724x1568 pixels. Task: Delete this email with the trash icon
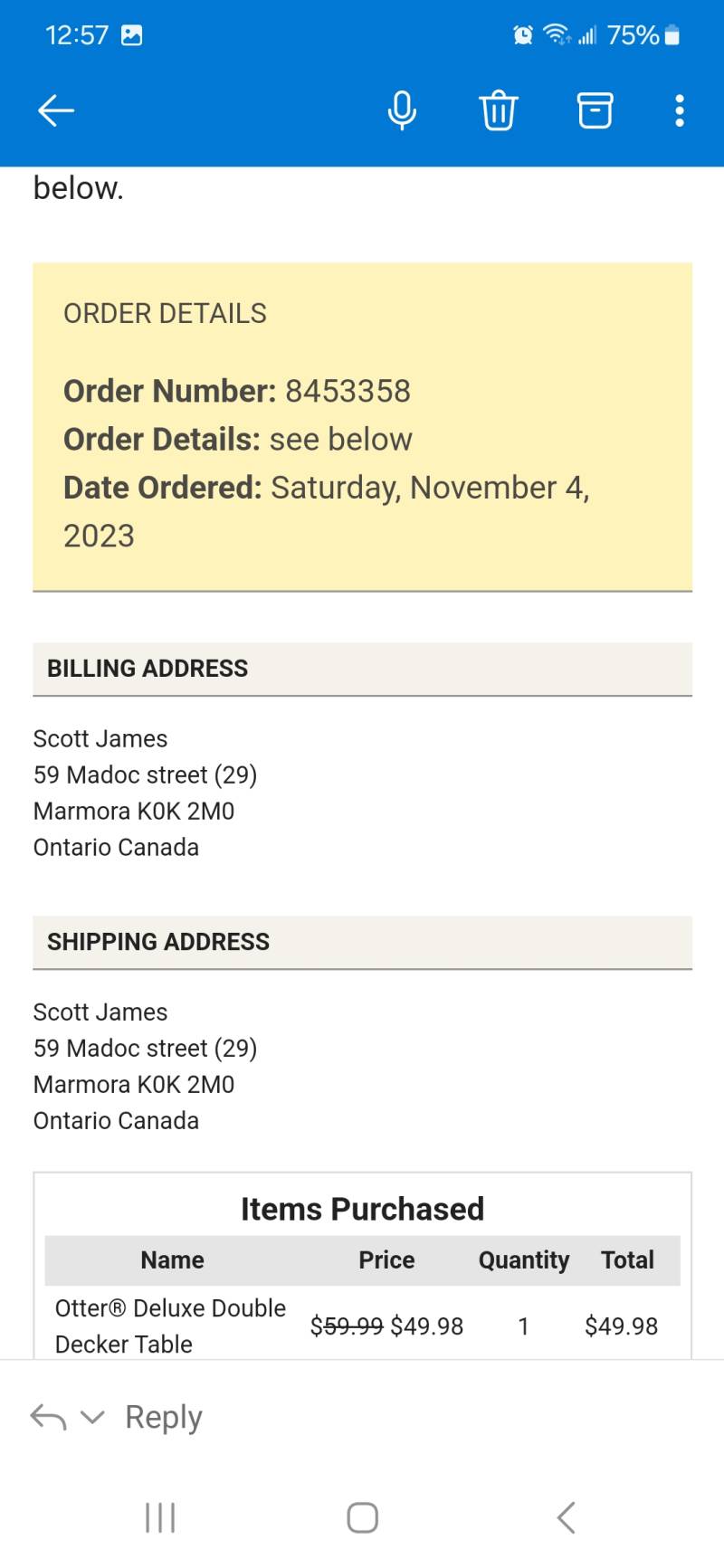(x=498, y=110)
